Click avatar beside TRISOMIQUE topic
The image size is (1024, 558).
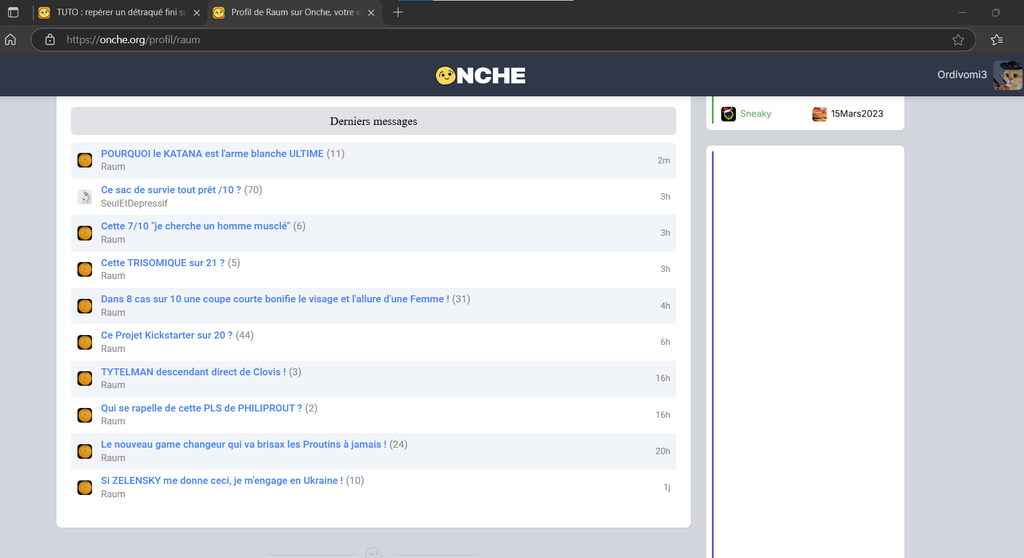click(85, 269)
